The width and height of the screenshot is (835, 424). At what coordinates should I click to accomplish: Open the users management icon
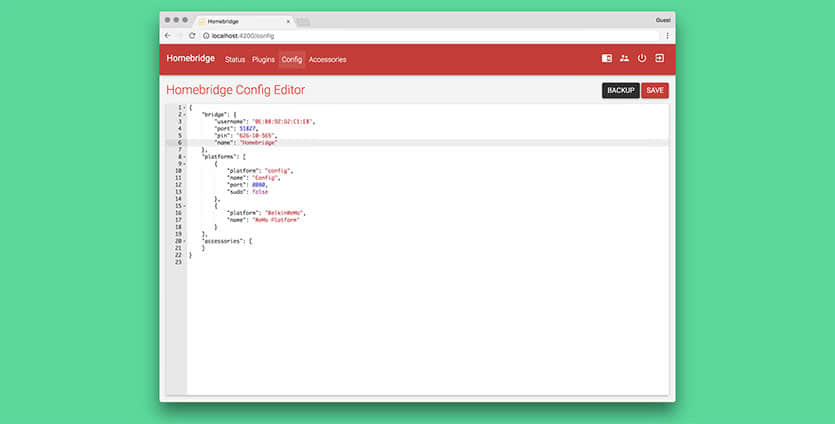[x=624, y=59]
